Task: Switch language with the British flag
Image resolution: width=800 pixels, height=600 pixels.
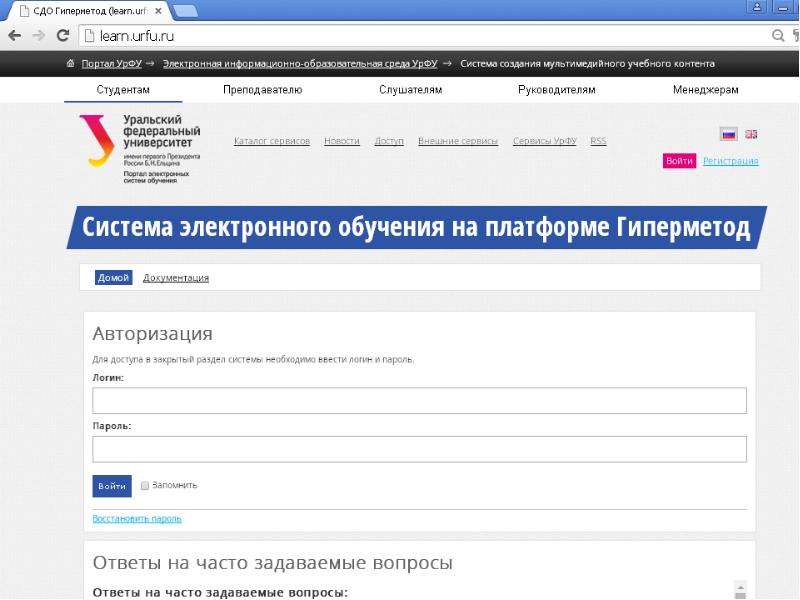Action: [751, 135]
